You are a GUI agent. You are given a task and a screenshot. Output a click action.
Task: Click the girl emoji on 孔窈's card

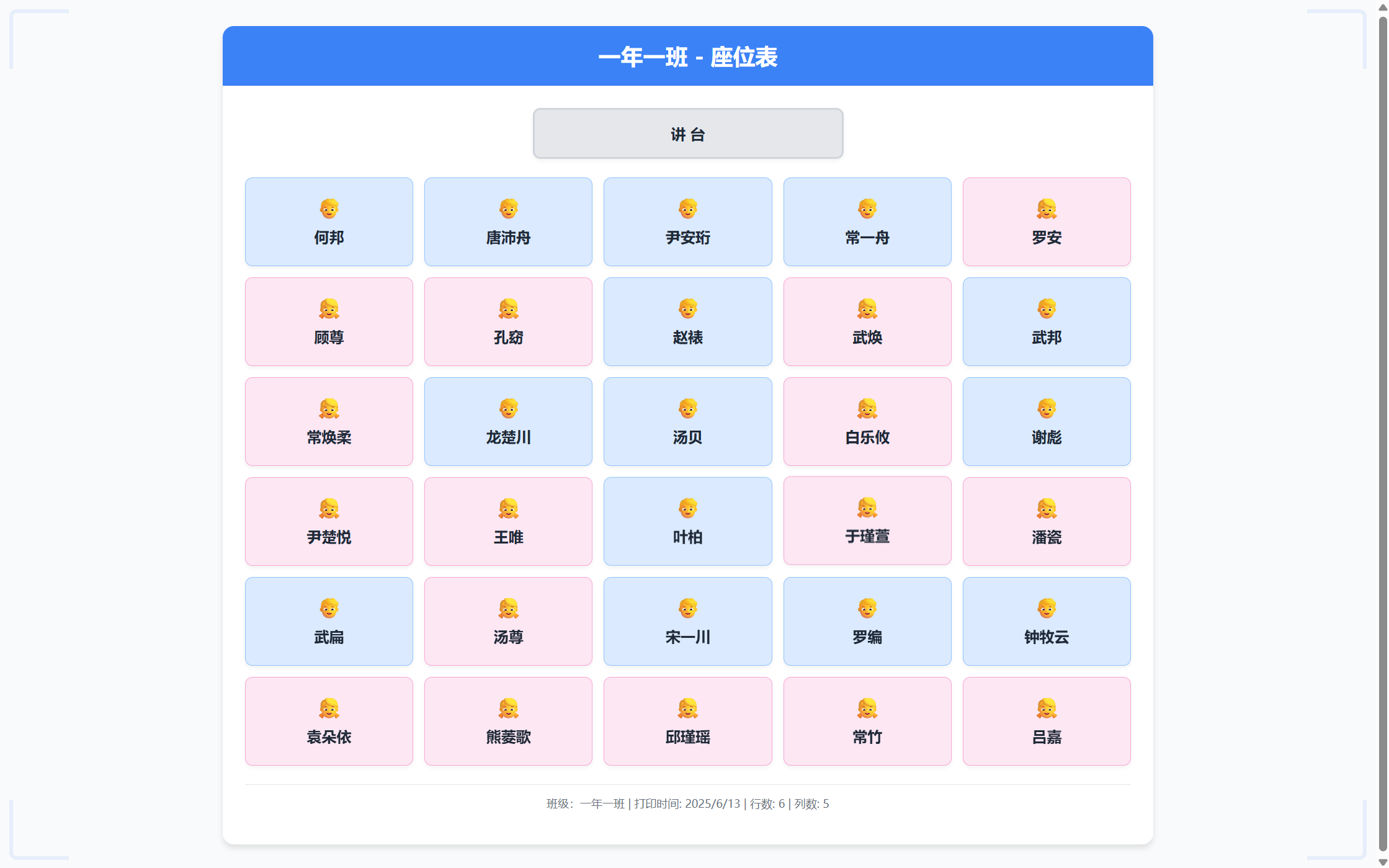coord(508,310)
